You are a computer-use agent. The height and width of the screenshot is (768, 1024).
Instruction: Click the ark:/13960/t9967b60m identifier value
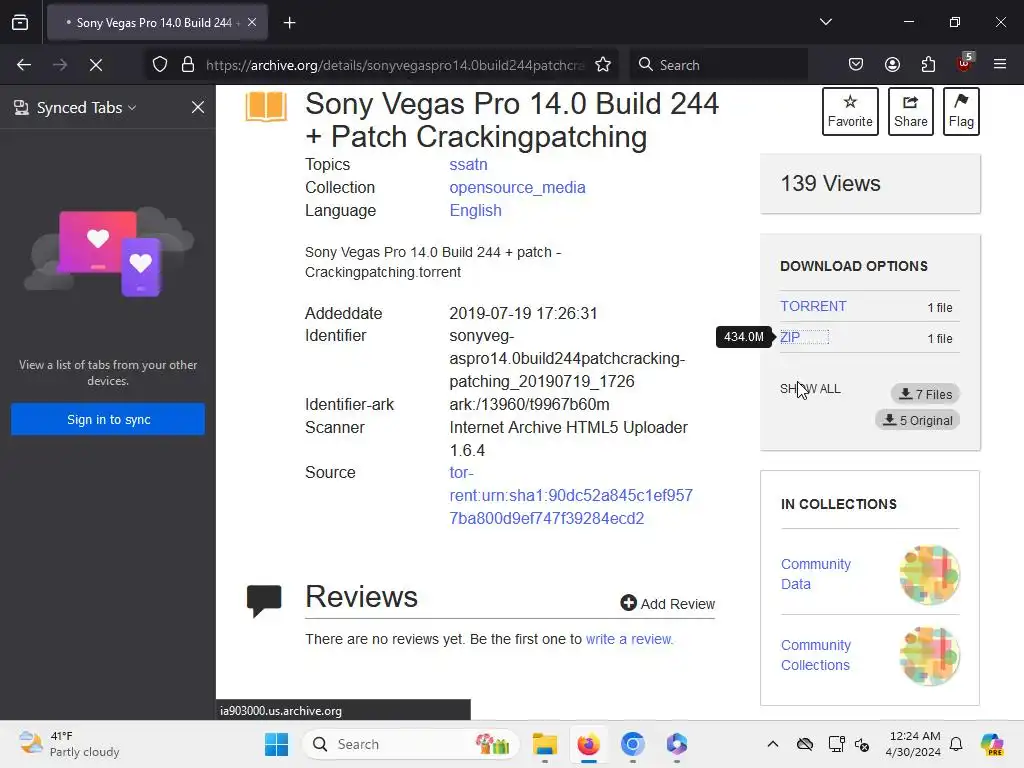(x=529, y=404)
